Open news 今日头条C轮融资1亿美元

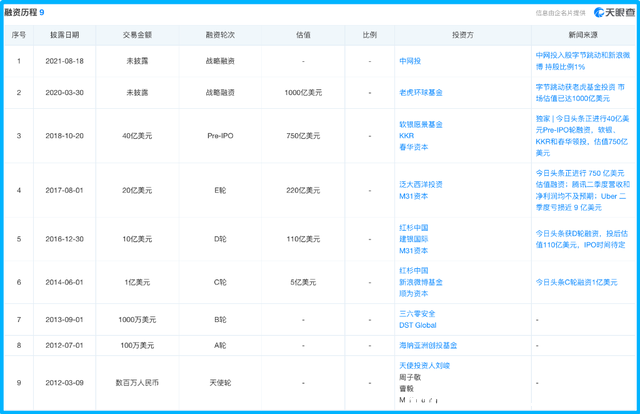(x=576, y=282)
